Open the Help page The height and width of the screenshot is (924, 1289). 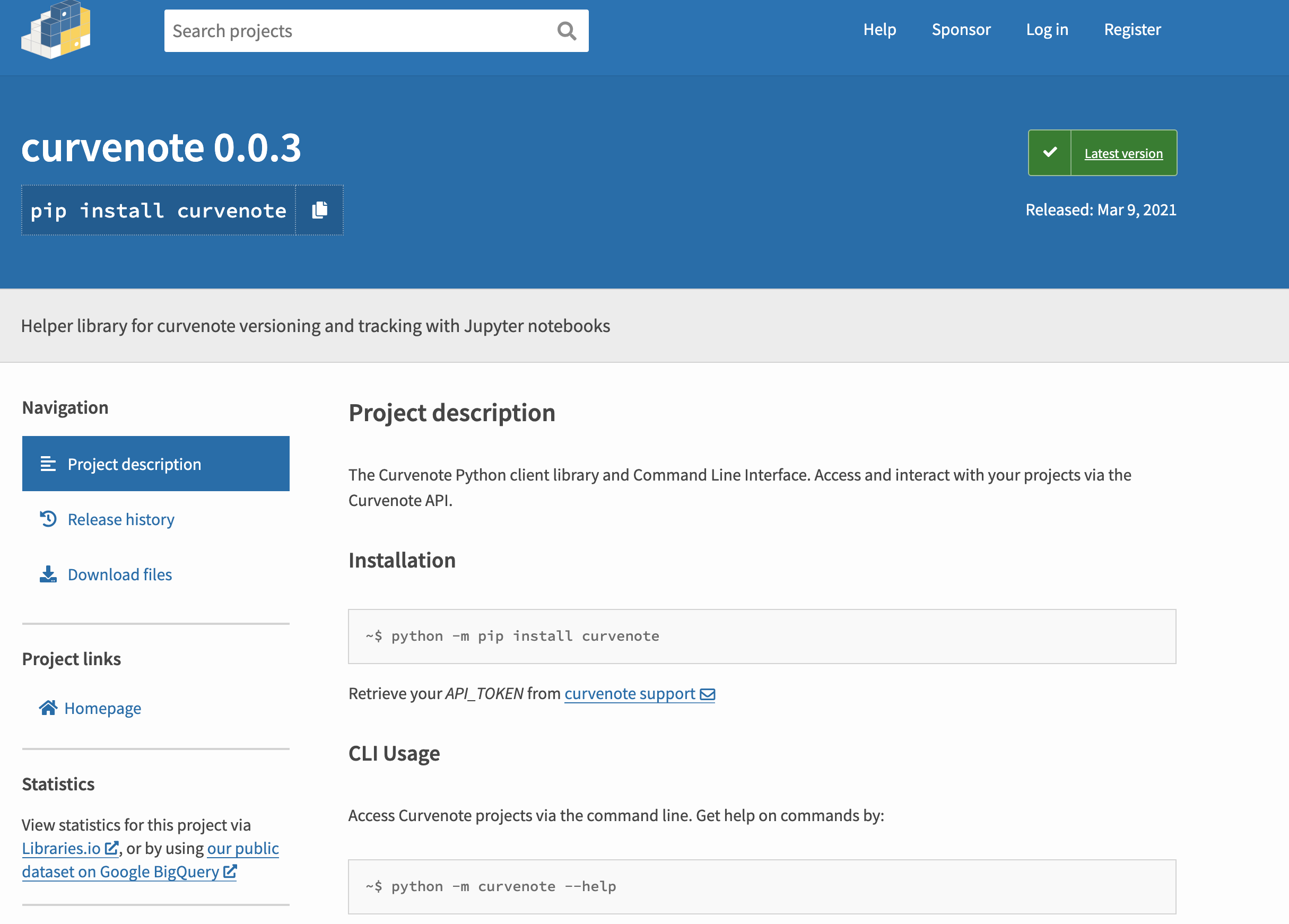879,30
